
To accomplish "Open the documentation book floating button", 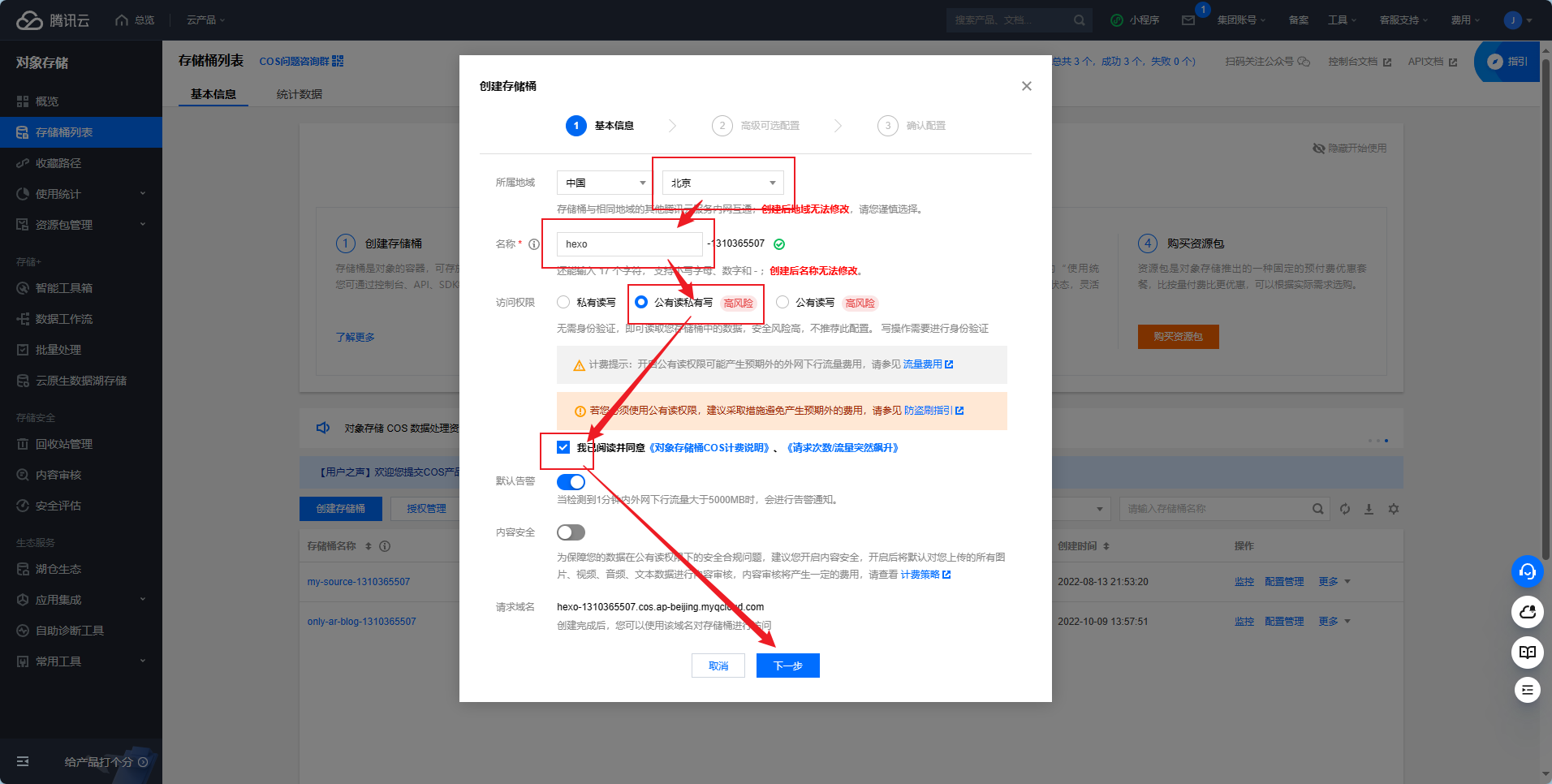I will pyautogui.click(x=1527, y=652).
